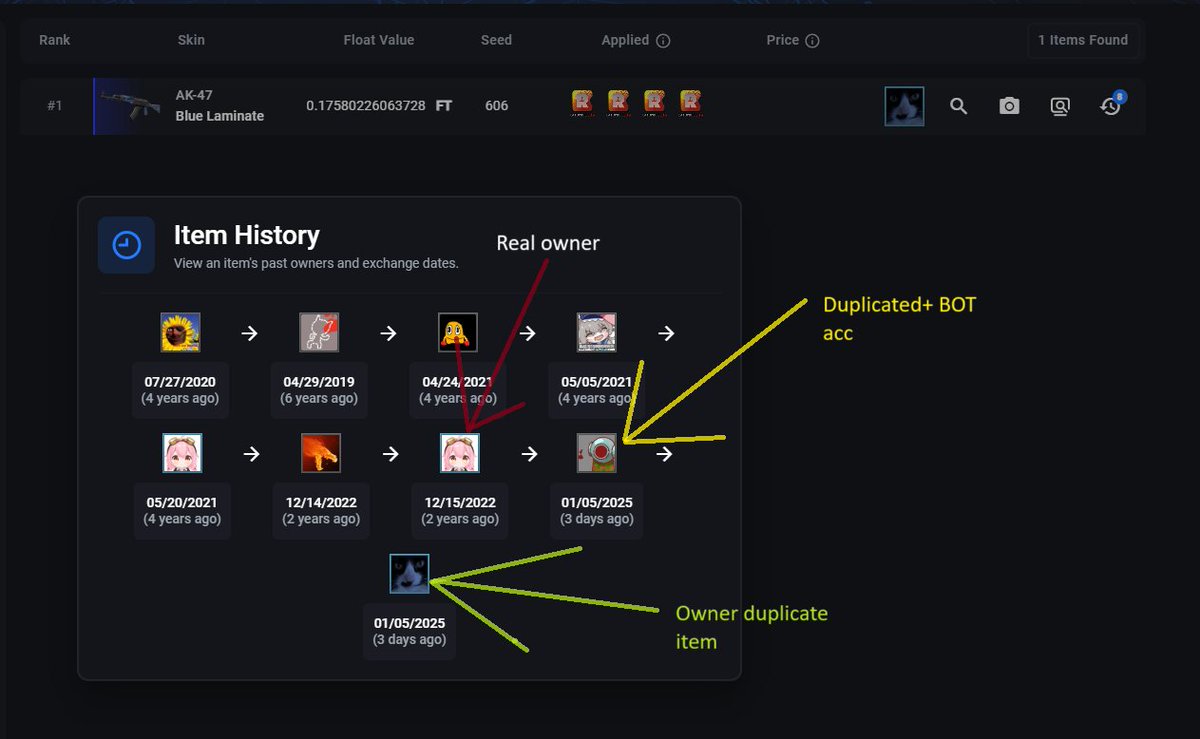
Task: Click seed value 606
Action: (497, 105)
